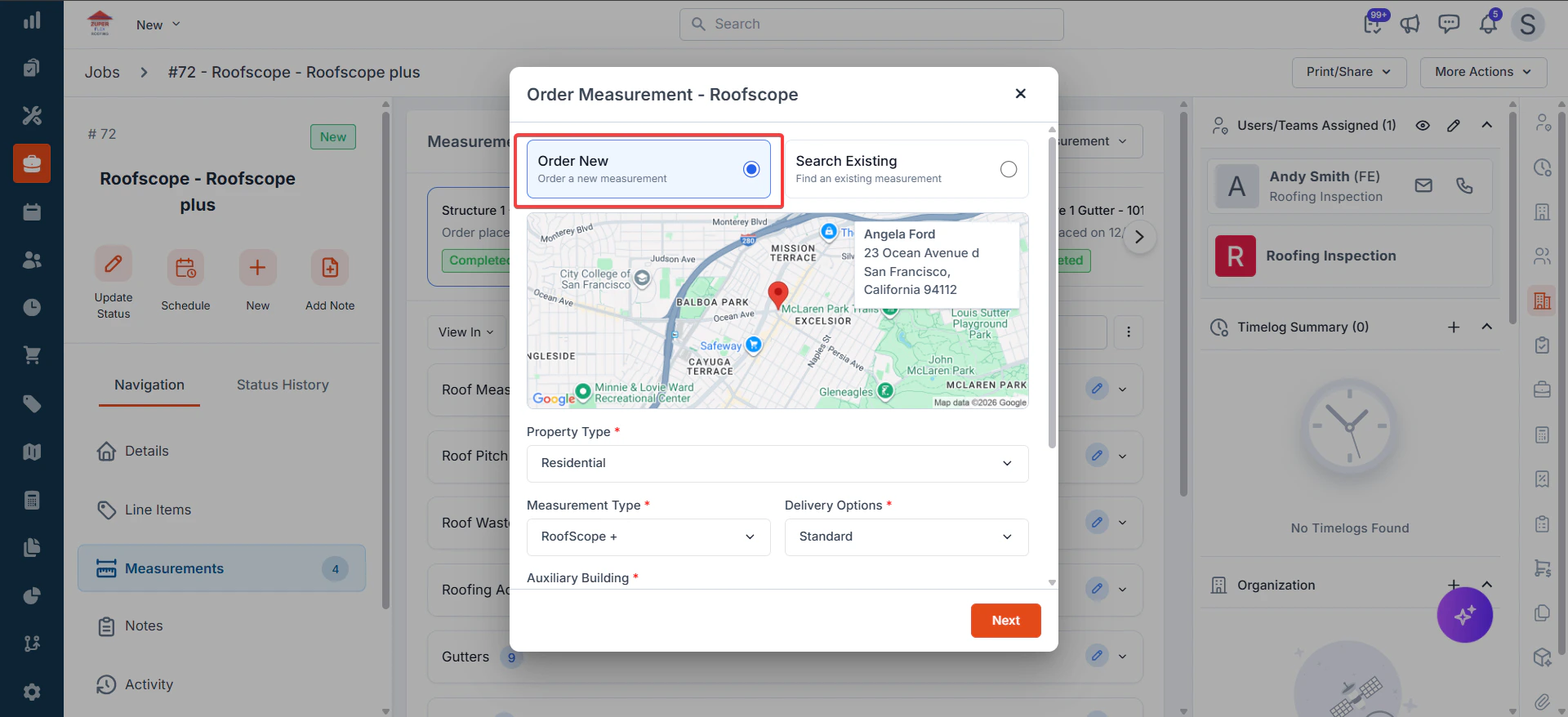Viewport: 1568px width, 717px height.
Task: Open the map icon in left sidebar
Action: coord(32,452)
